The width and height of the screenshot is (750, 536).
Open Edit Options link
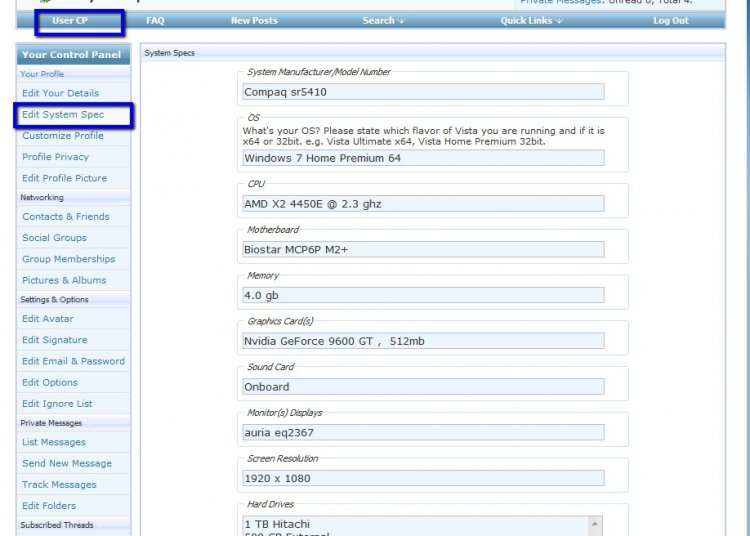[x=50, y=383]
